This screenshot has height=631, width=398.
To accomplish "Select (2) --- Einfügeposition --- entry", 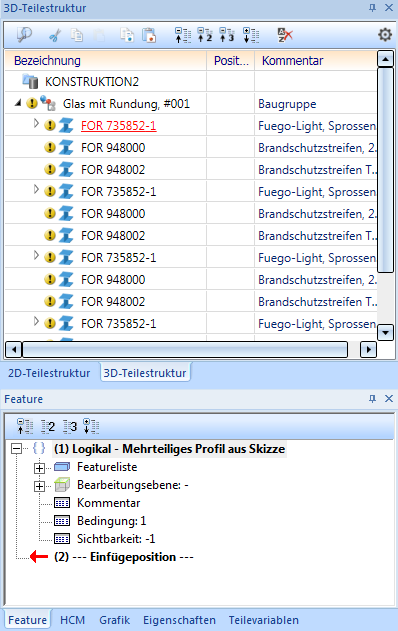I will 124,557.
